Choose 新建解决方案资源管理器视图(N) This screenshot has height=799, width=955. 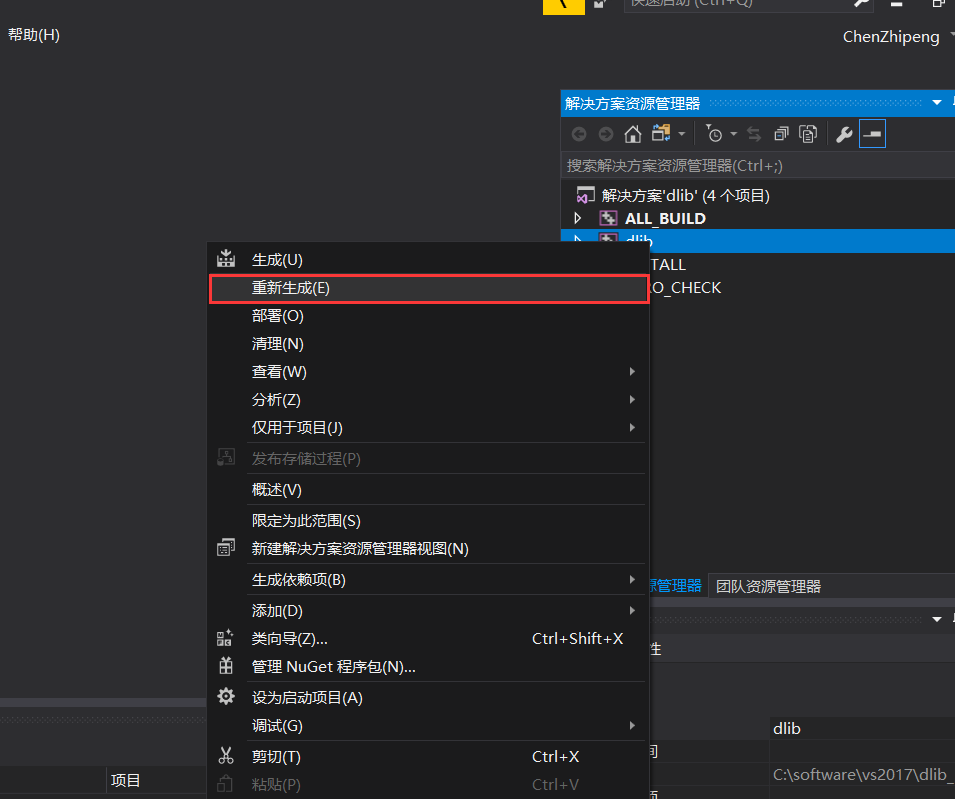click(x=428, y=549)
